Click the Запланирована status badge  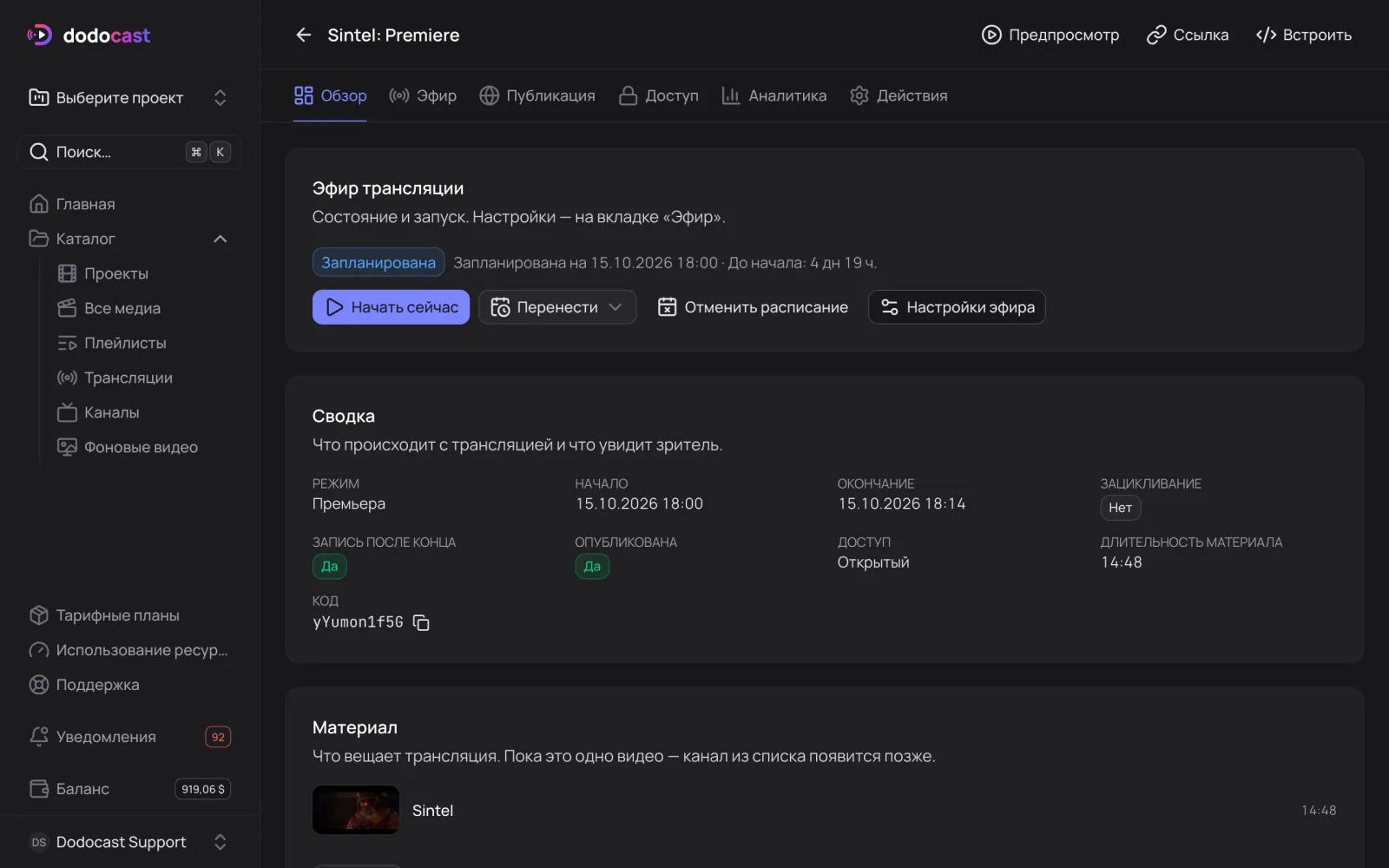(379, 262)
